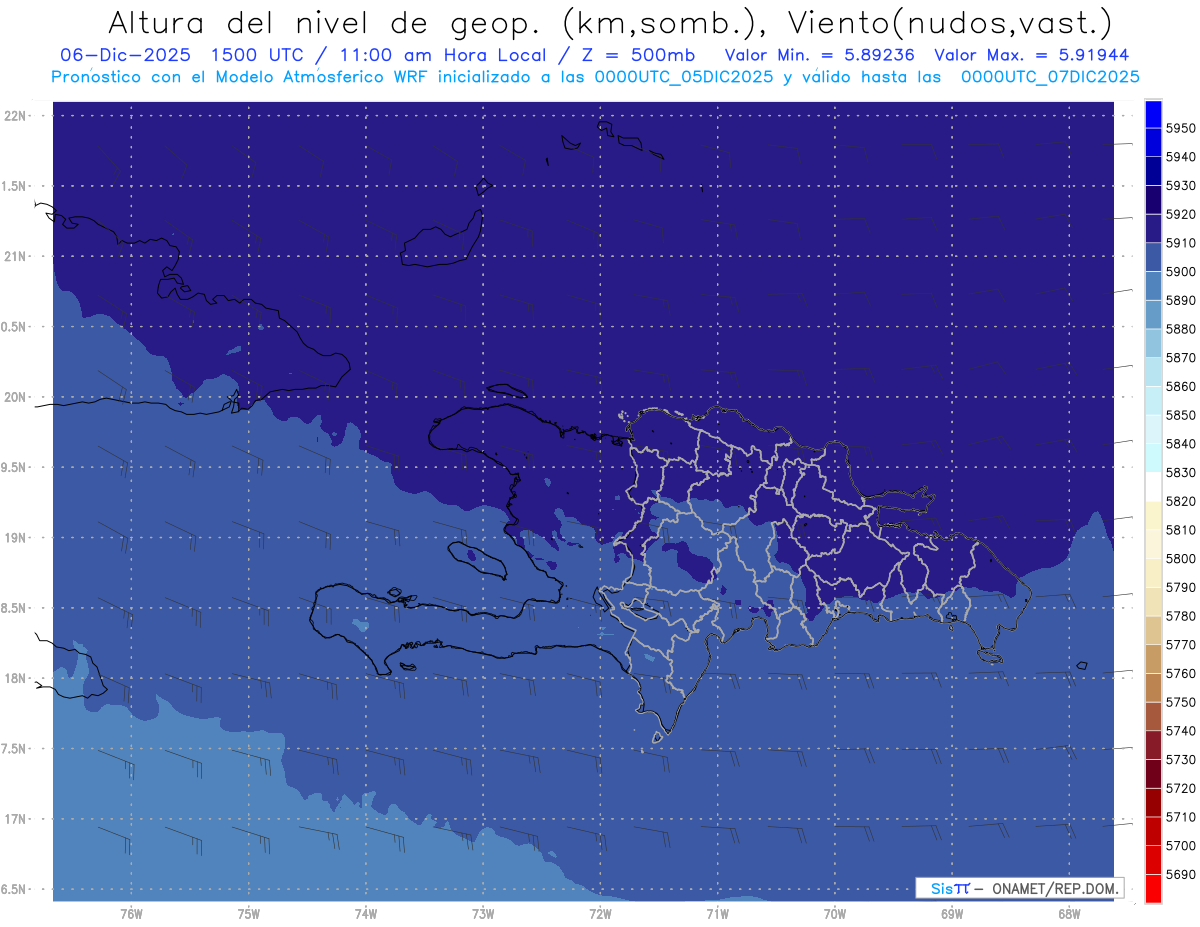This screenshot has width=1200, height=927.
Task: Click the '5870' colorbar label
Action: pyautogui.click(x=1181, y=357)
